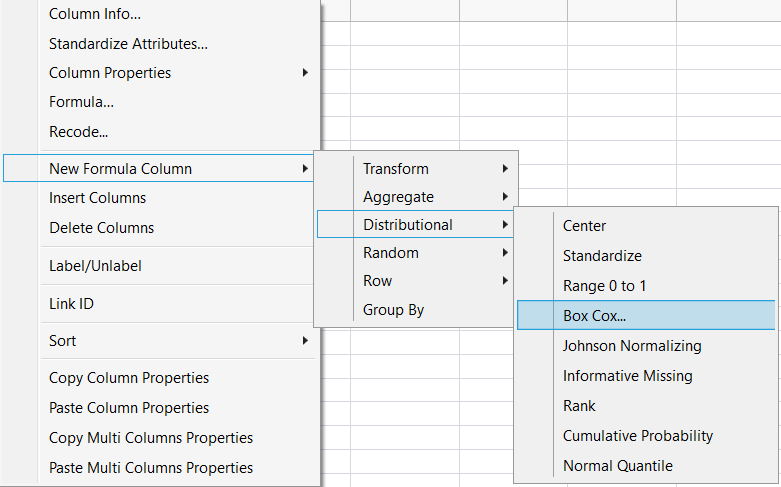
Task: Expand the Random submenu
Action: pyautogui.click(x=391, y=253)
